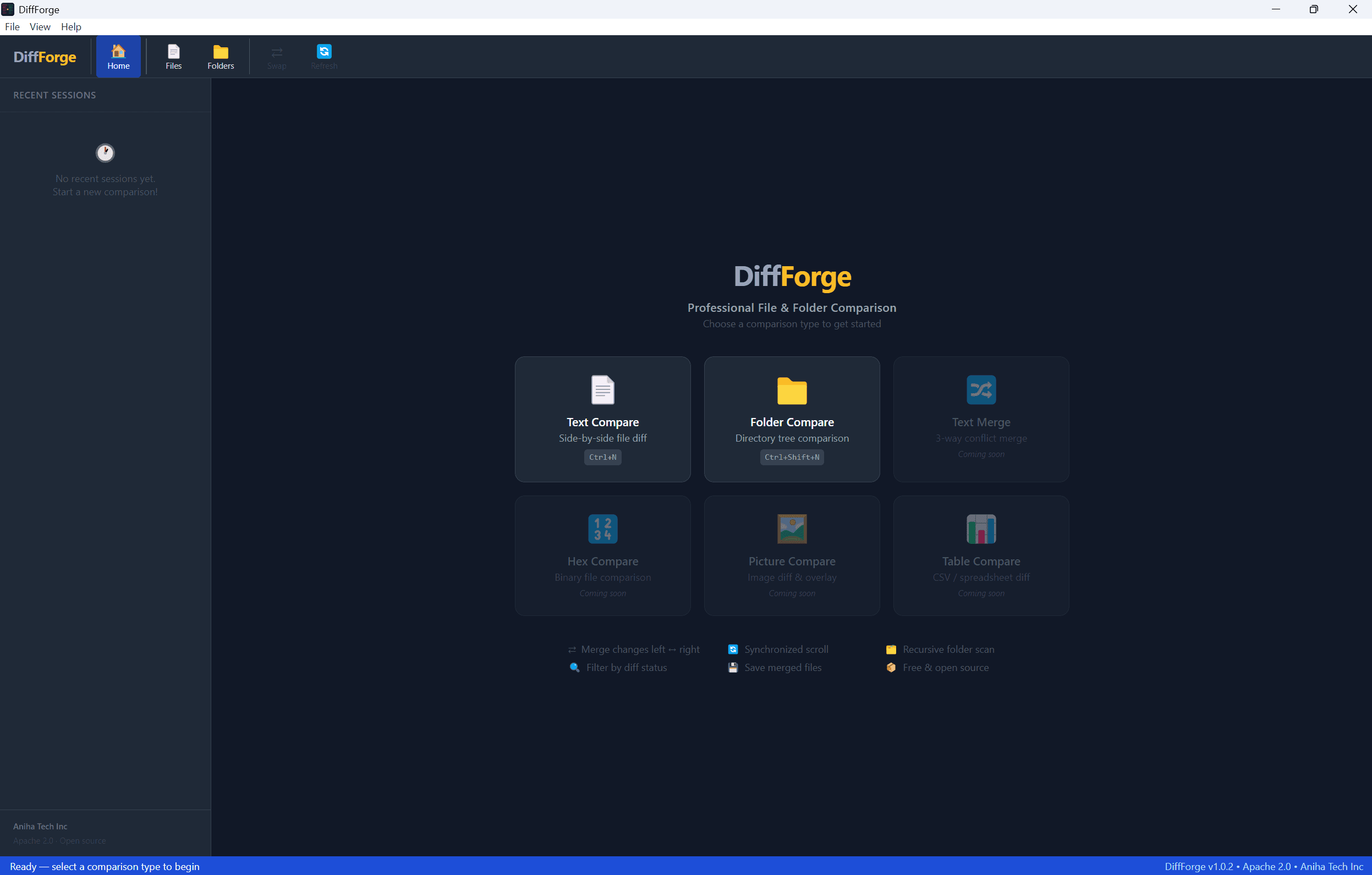Viewport: 1372px width, 875px height.
Task: Click the Aniha Tech Inc footer text
Action: pos(40,826)
